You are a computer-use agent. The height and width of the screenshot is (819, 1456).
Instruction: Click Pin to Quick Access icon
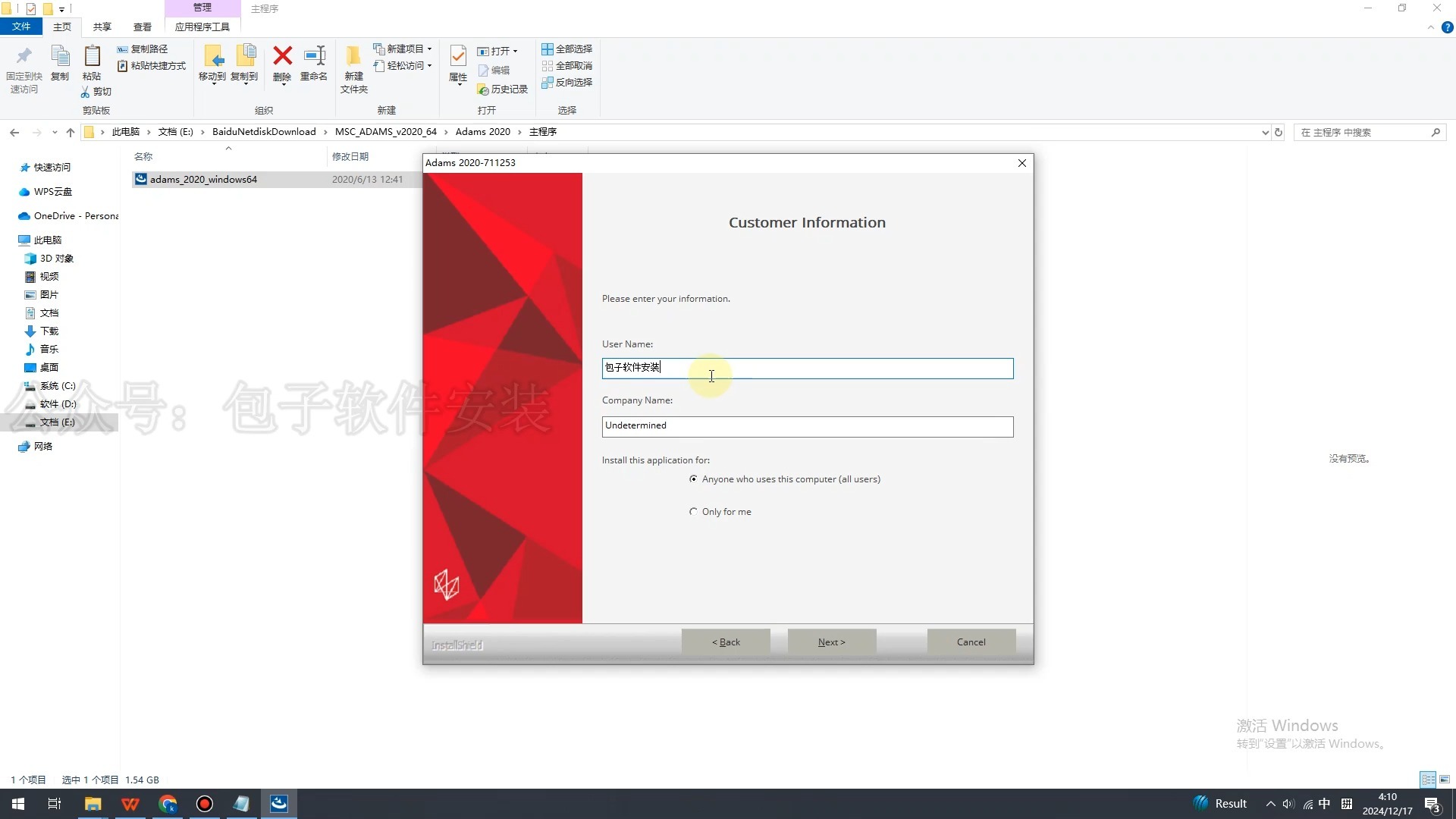(x=24, y=57)
